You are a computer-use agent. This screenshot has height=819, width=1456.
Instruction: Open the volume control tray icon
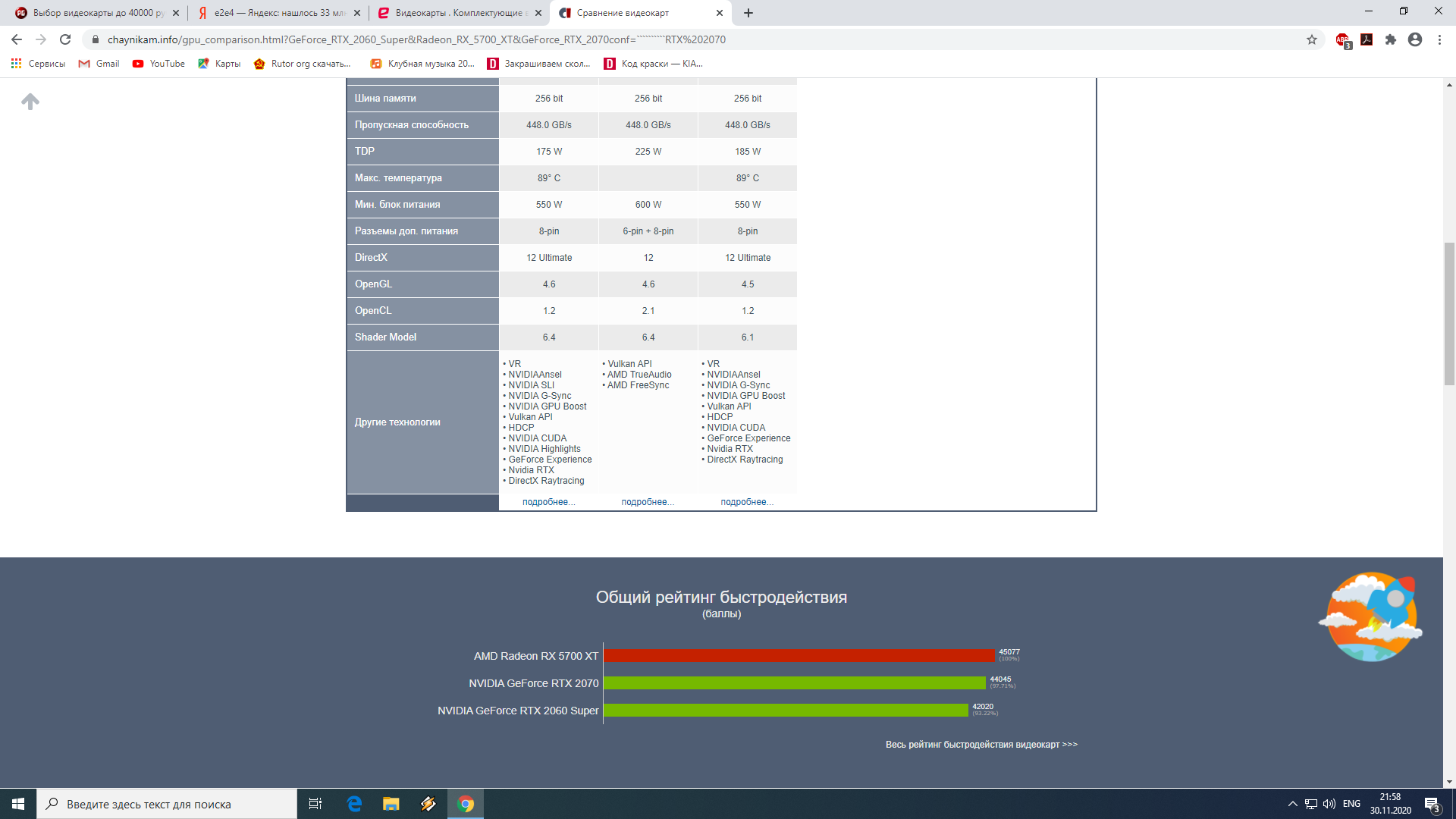(x=1329, y=804)
